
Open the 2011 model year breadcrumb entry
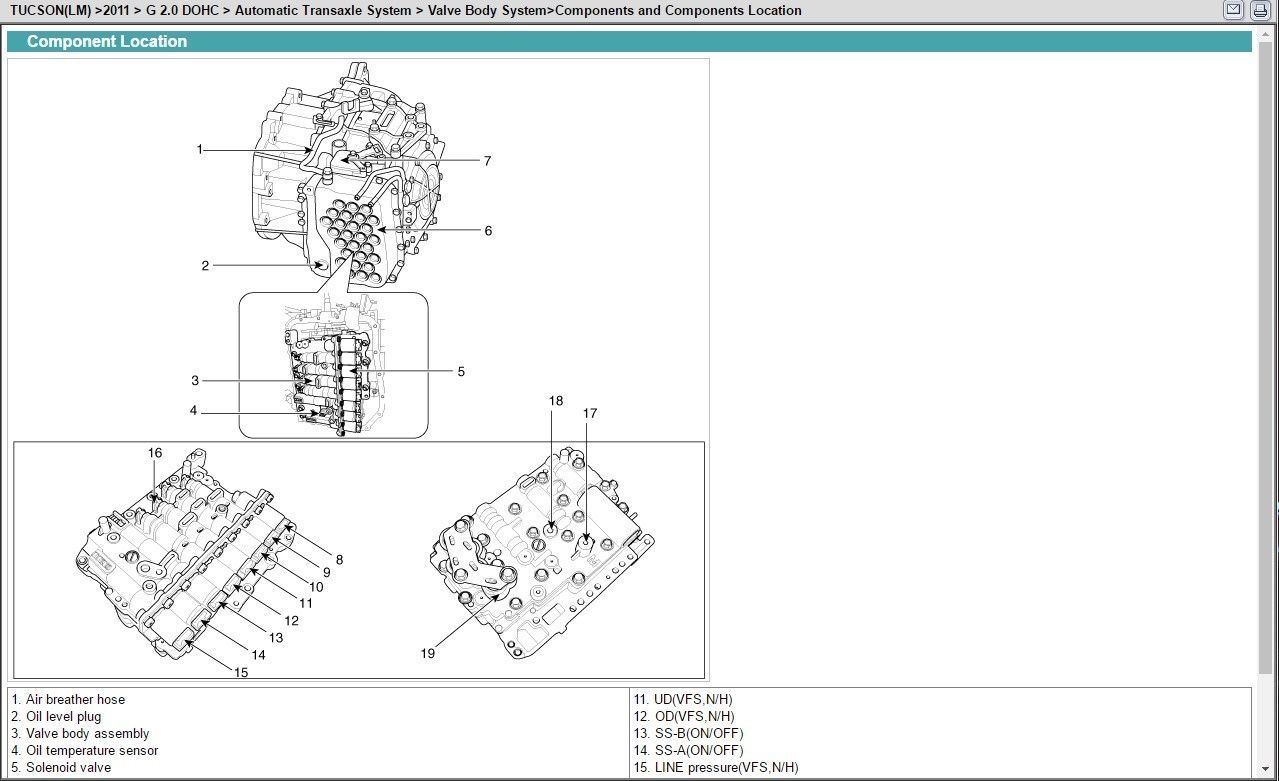coord(113,10)
